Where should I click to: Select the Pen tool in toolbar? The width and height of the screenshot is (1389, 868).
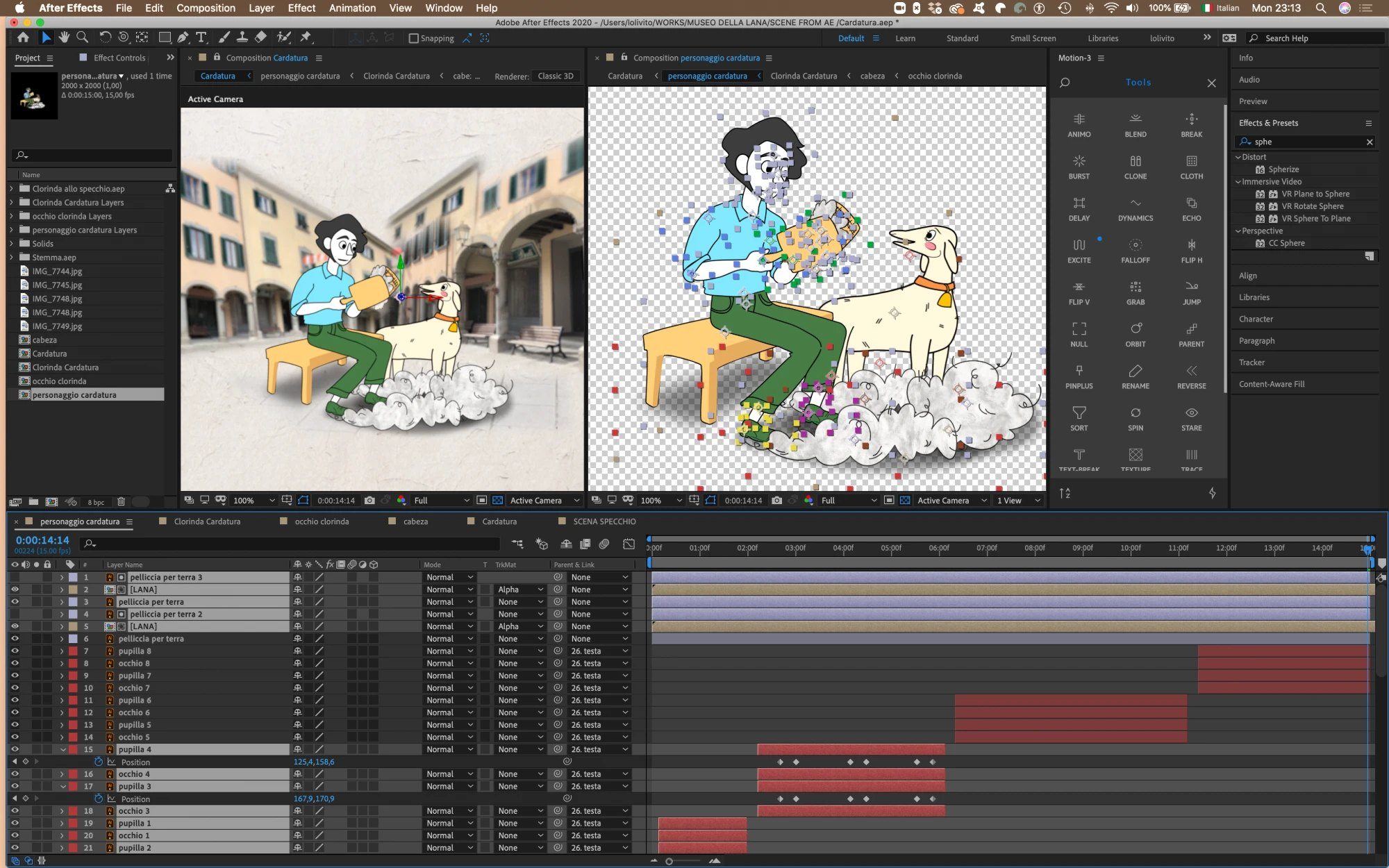tap(183, 37)
